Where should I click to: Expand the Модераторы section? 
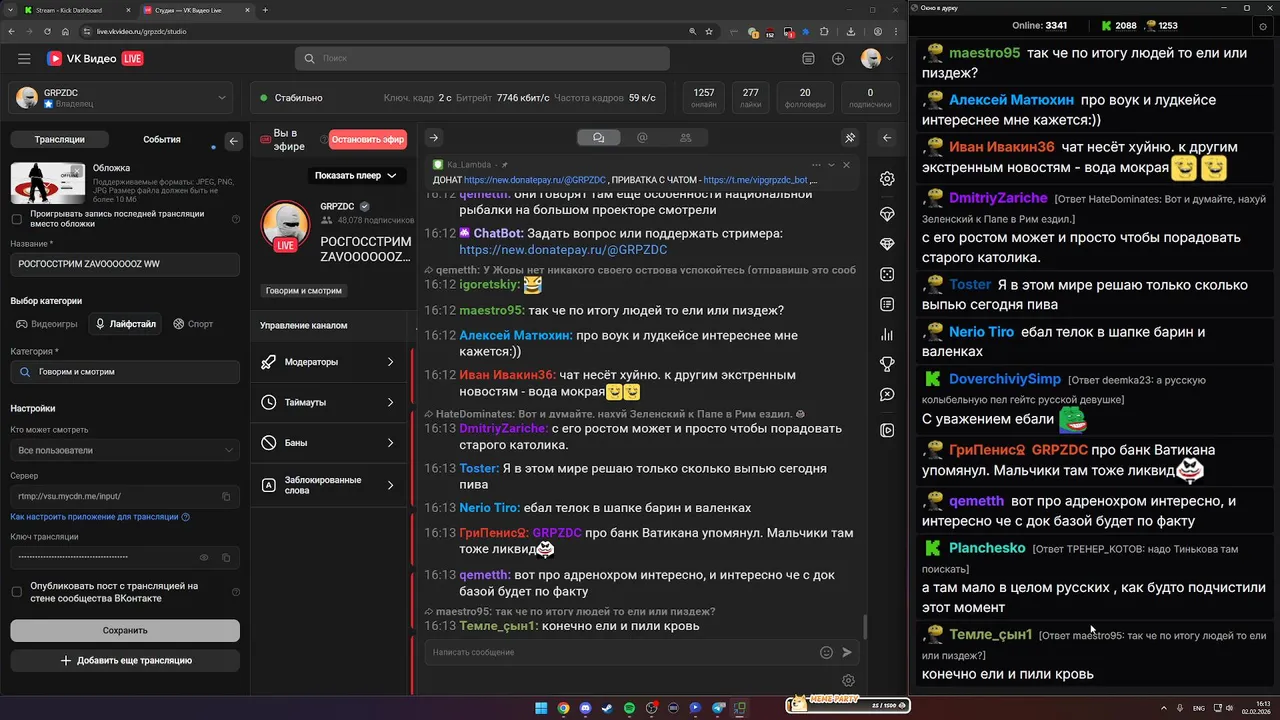point(329,362)
